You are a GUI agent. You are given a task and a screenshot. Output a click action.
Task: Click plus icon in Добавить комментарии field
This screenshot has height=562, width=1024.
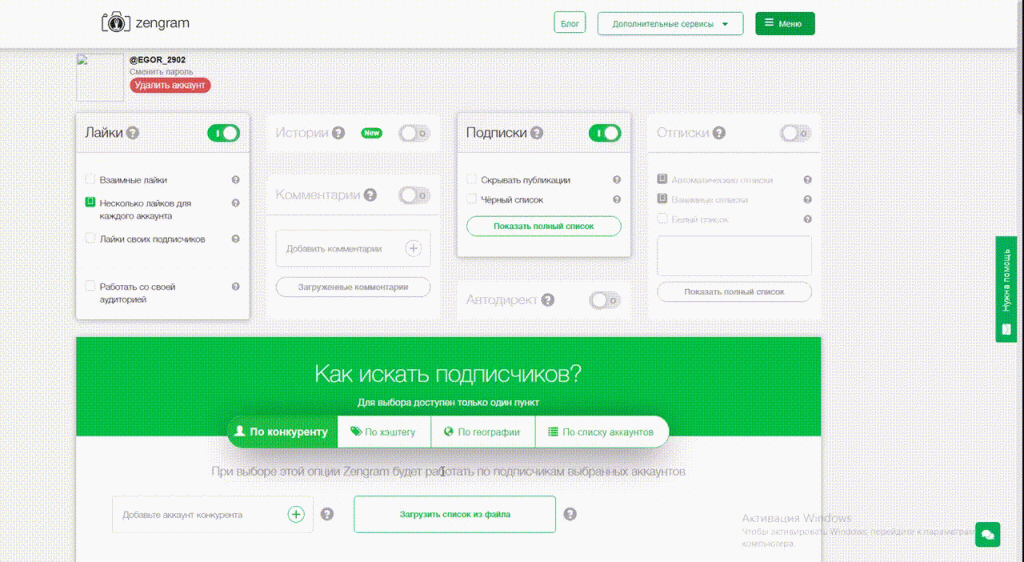coord(413,248)
